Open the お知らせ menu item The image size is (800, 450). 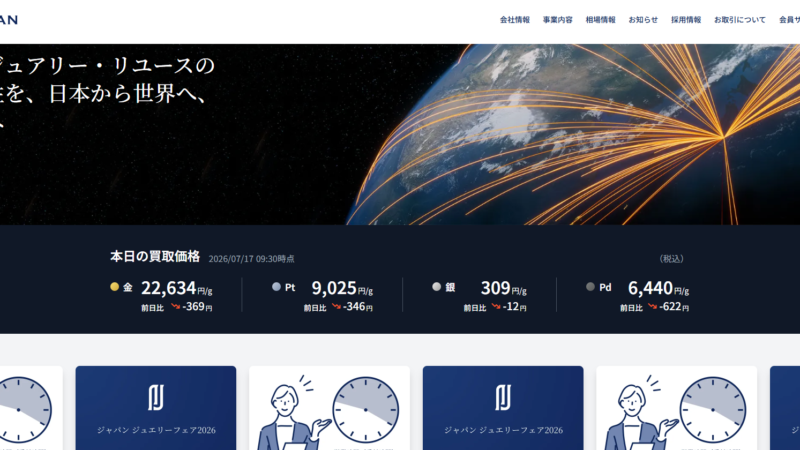click(x=643, y=20)
